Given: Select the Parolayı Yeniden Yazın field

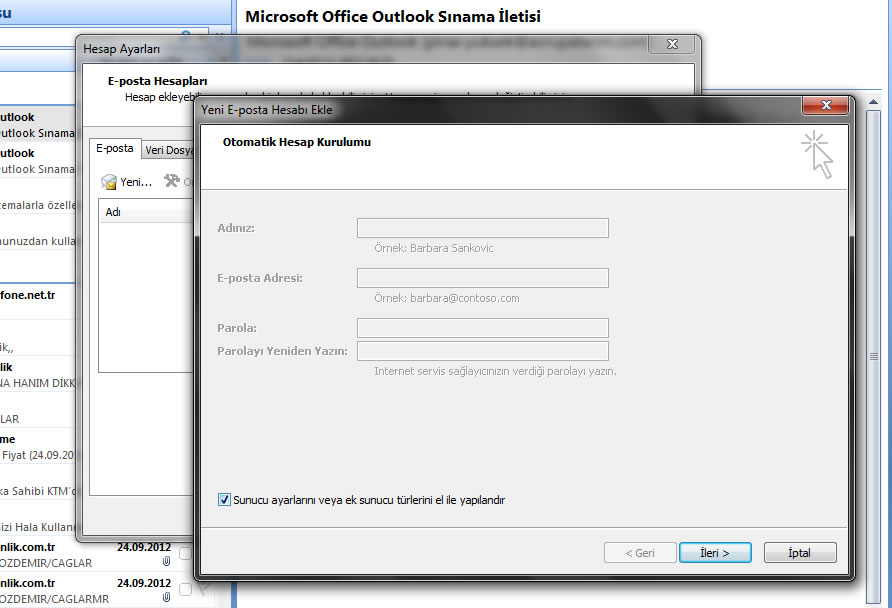Looking at the screenshot, I should [x=482, y=351].
